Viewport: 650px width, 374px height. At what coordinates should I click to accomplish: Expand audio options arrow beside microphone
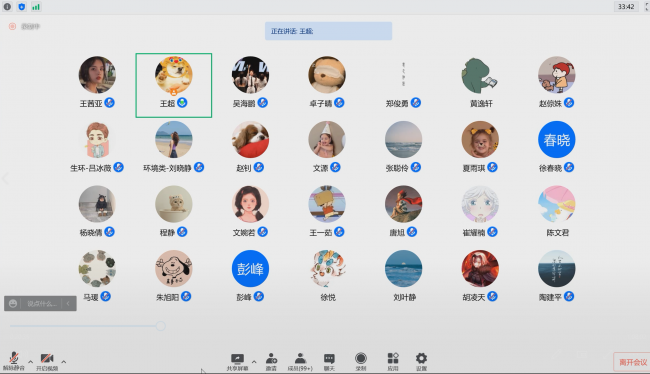(x=30, y=362)
